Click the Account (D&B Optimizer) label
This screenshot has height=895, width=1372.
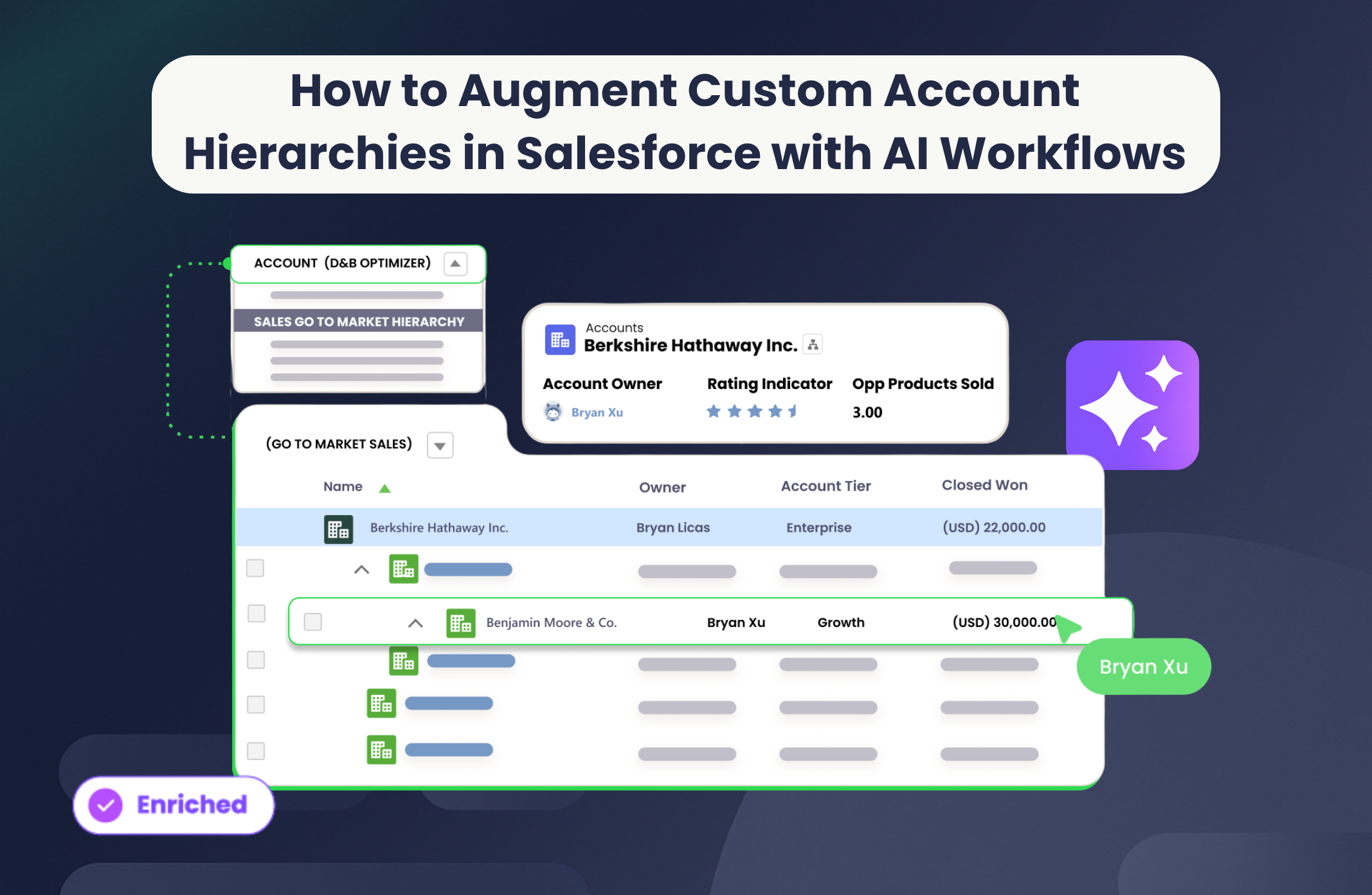click(x=342, y=263)
